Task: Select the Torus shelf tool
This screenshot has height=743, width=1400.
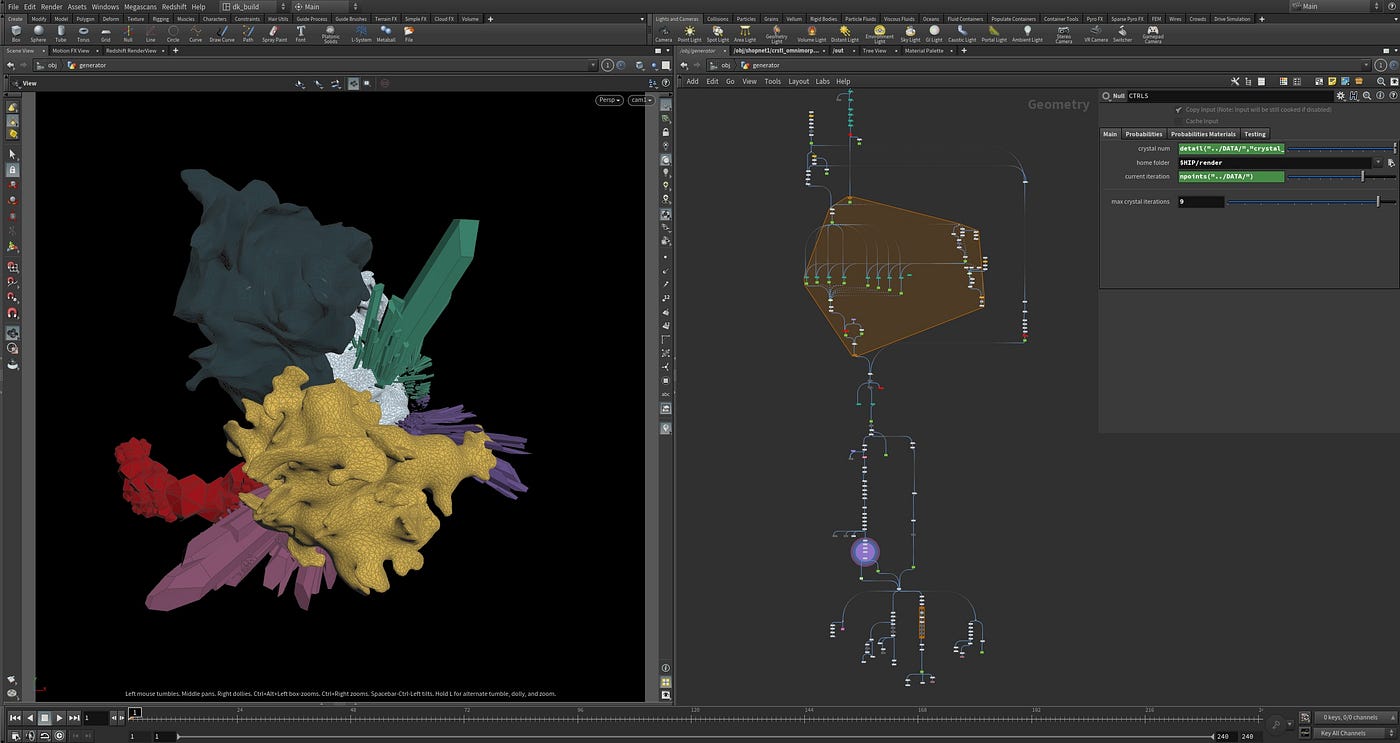Action: (x=83, y=34)
